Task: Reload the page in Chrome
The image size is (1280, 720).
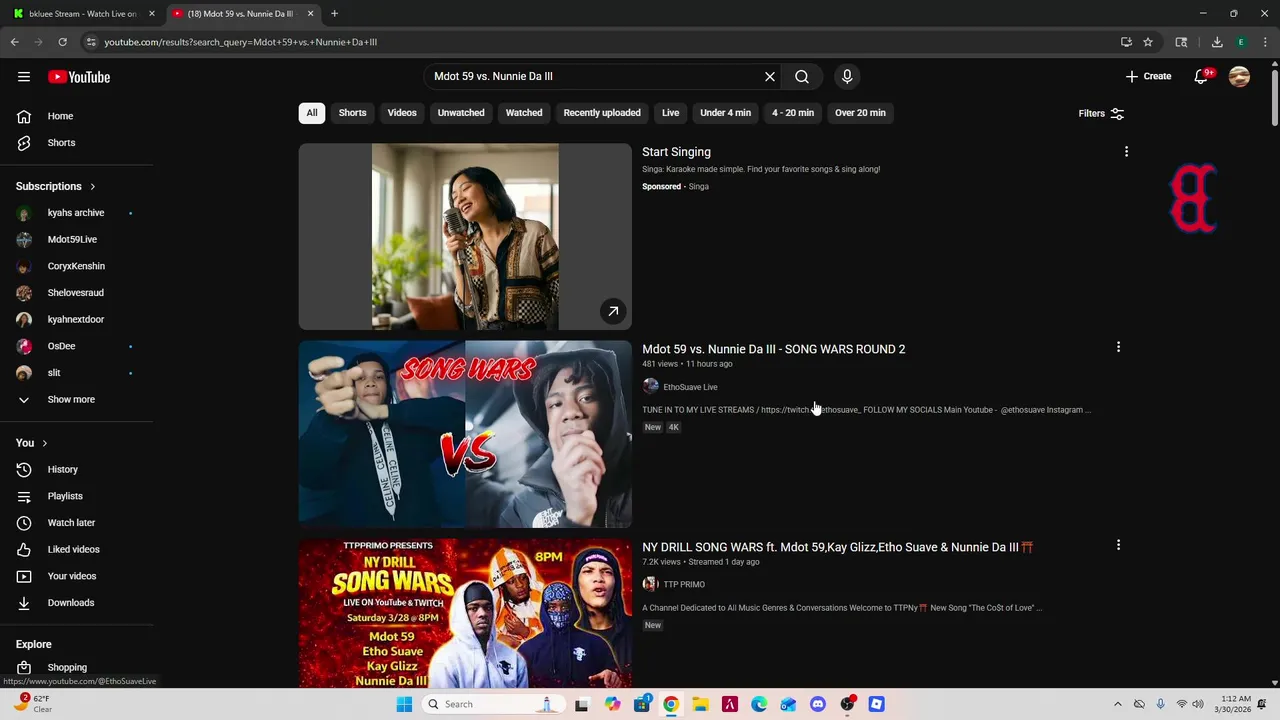Action: click(x=62, y=42)
